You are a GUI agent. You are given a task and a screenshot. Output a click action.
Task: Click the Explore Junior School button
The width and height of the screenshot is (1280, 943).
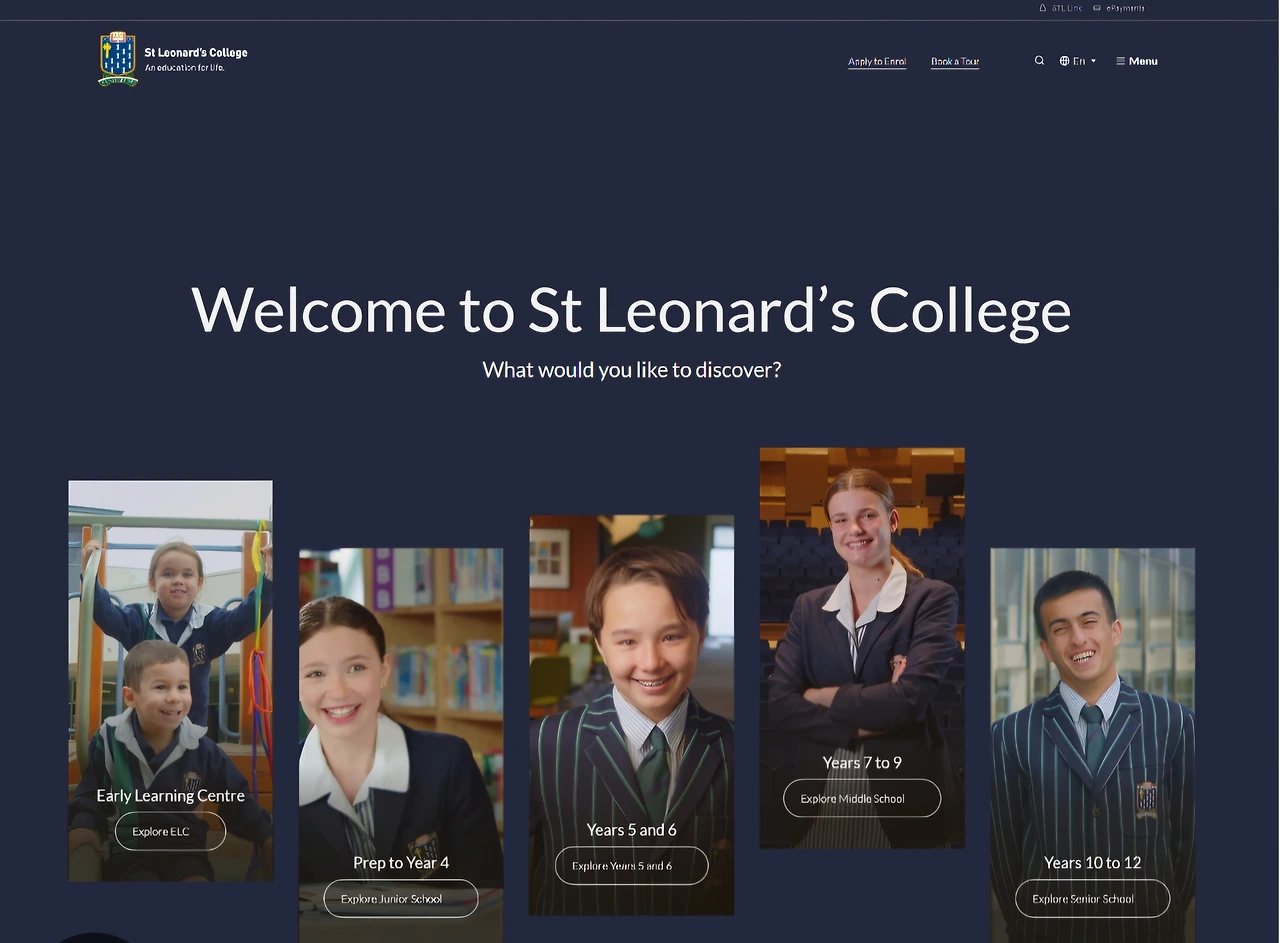coord(401,899)
